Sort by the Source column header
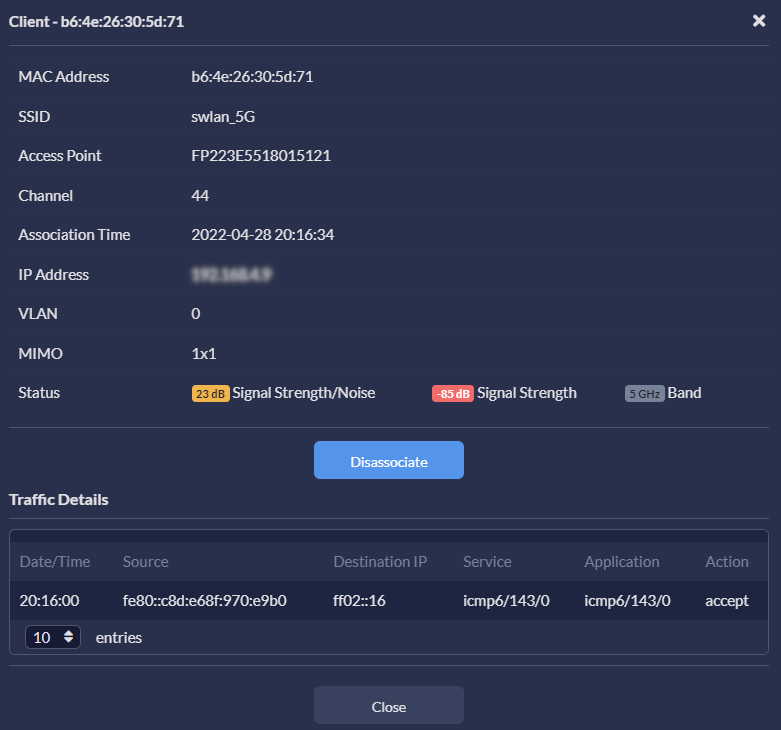Image resolution: width=781 pixels, height=730 pixels. click(145, 562)
